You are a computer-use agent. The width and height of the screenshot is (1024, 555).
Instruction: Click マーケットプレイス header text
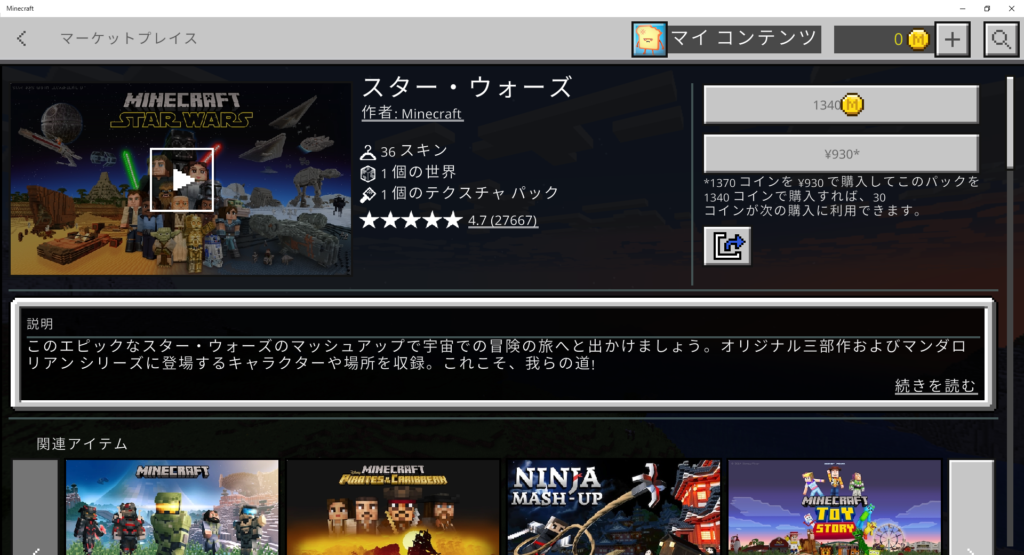[x=129, y=39]
